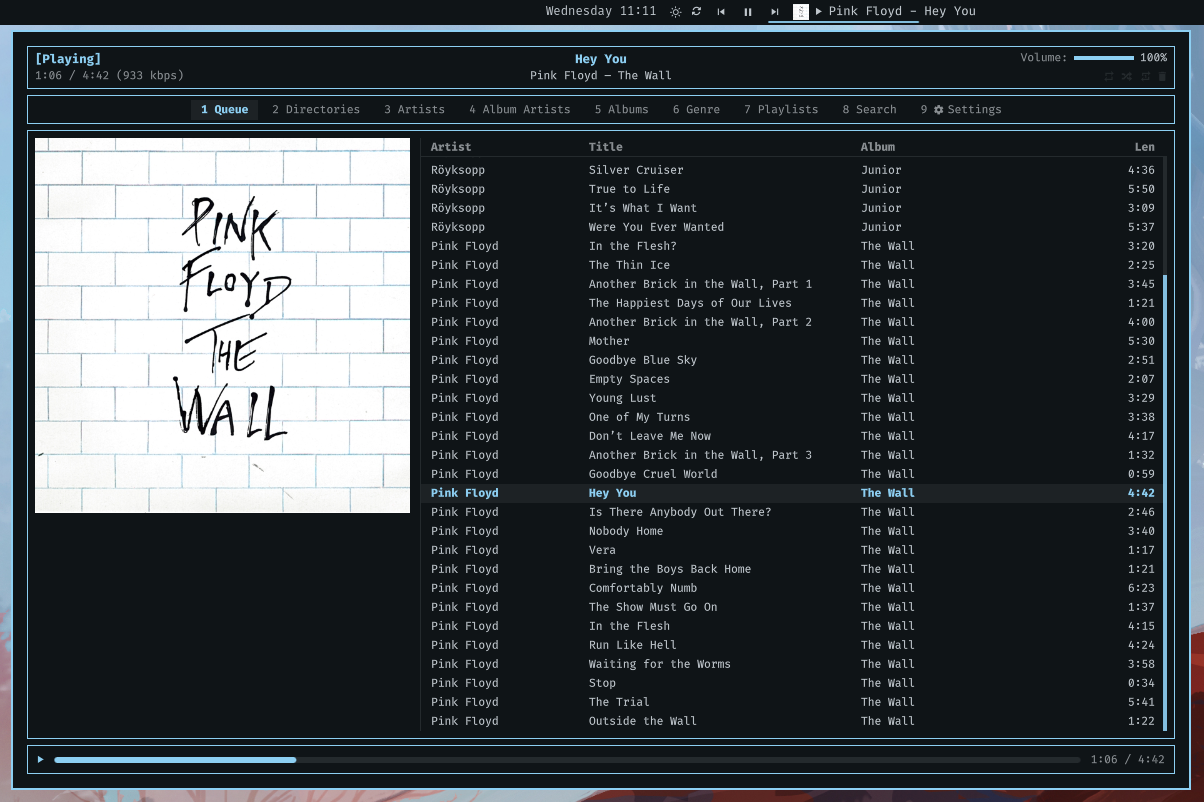Click play icon beside progress bar
Image resolution: width=1204 pixels, height=802 pixels.
(x=41, y=759)
